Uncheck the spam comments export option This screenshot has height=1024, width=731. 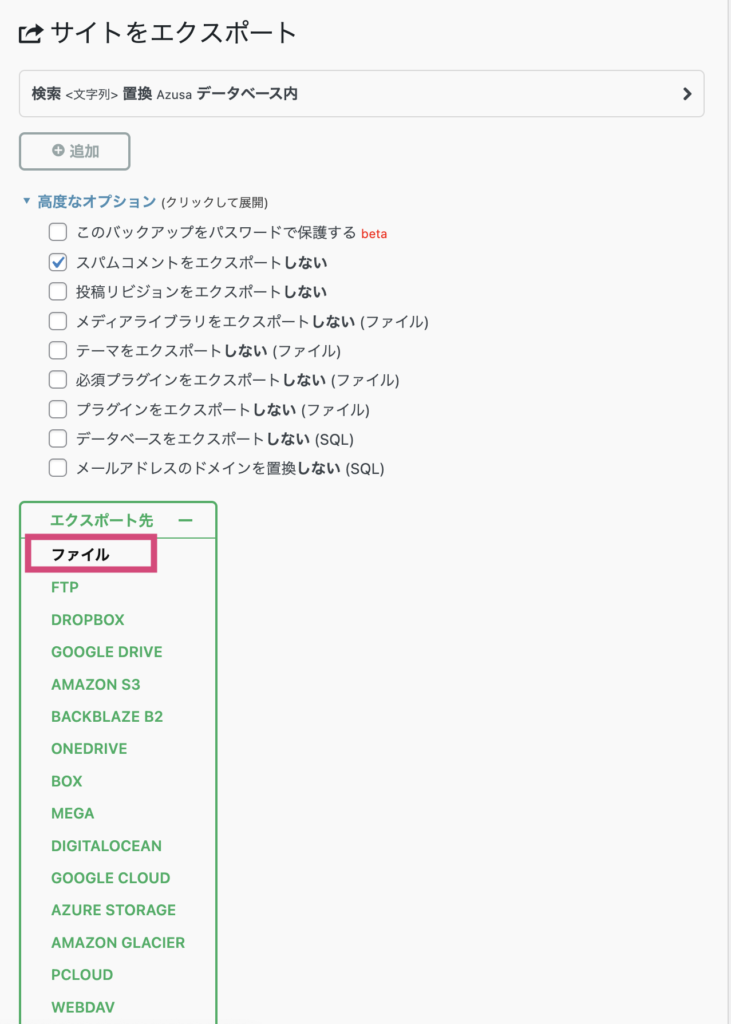[58, 263]
